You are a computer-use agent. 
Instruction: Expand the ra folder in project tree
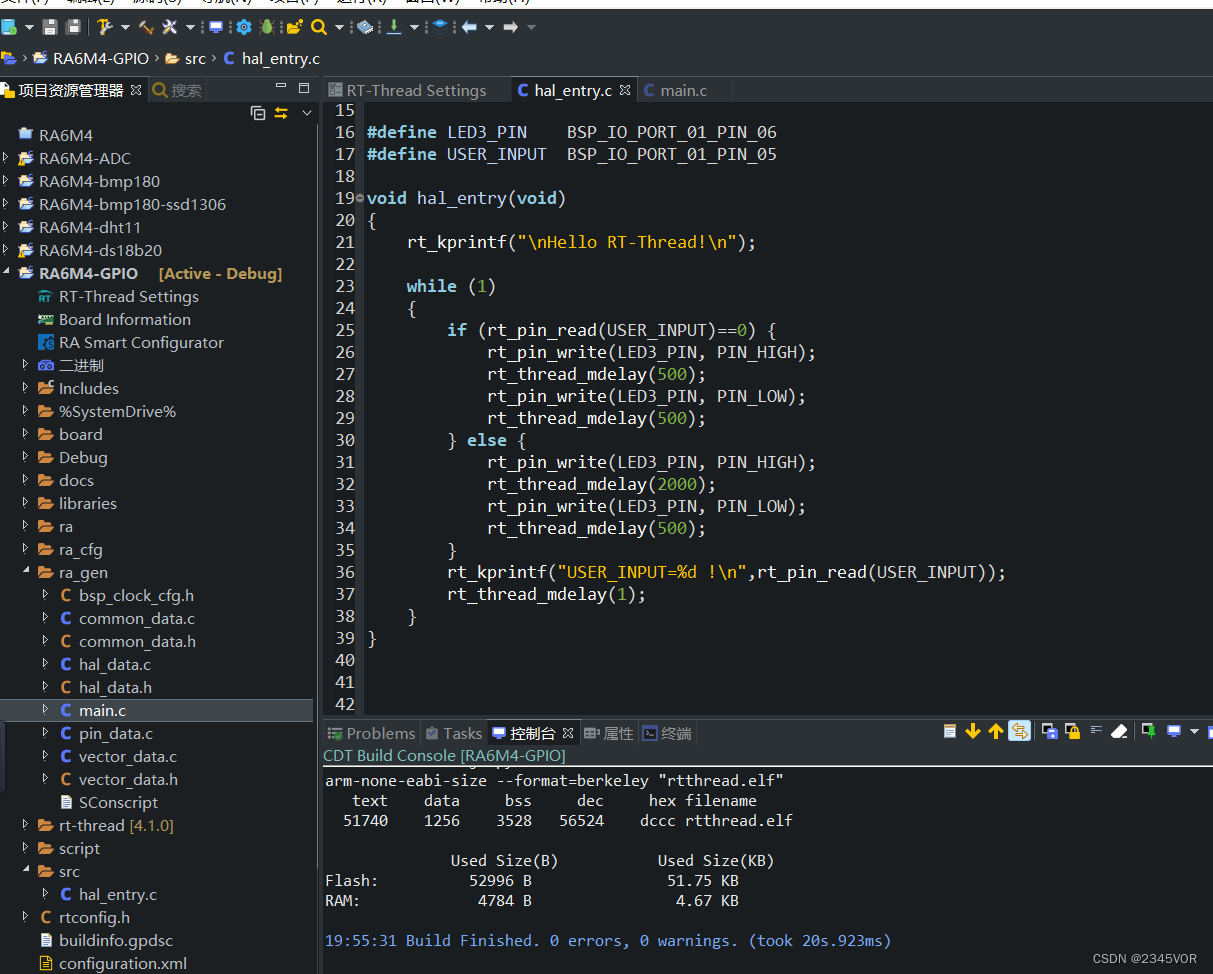click(26, 526)
